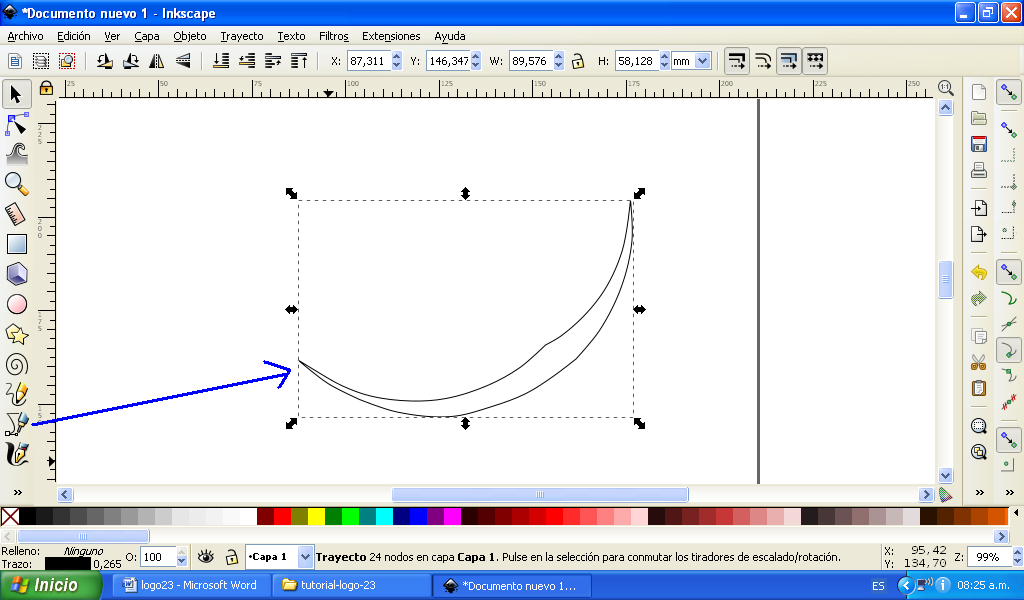
Task: Click the no-color X swatch
Action: pyautogui.click(x=10, y=516)
